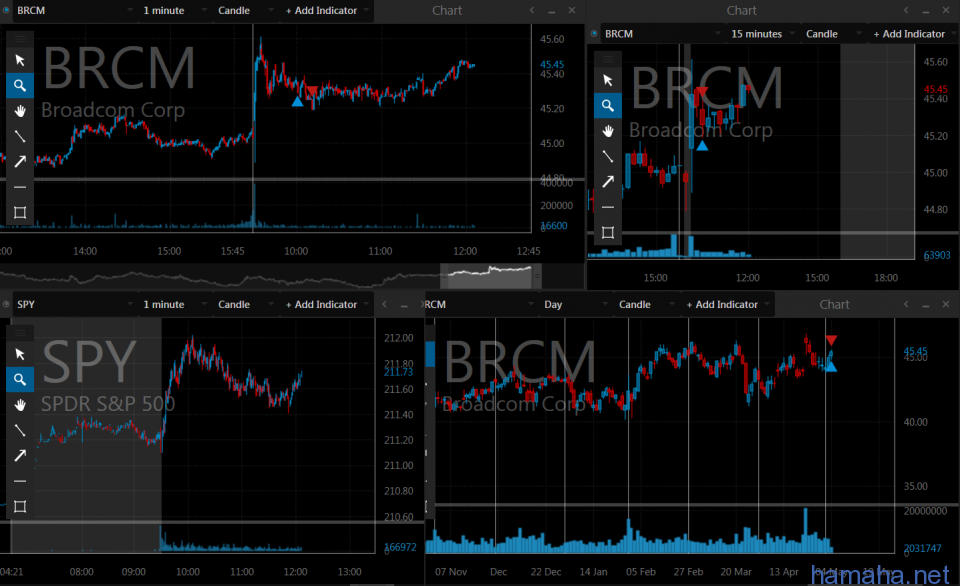Click the toolbar grip handle in SPY chart
960x586 pixels.
[x=20, y=332]
